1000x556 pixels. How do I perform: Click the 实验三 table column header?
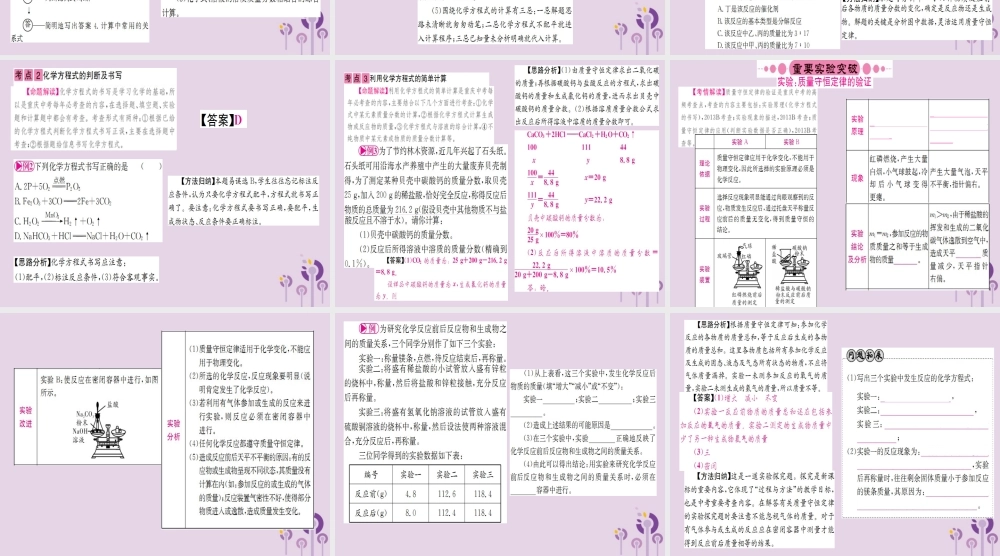[x=483, y=475]
